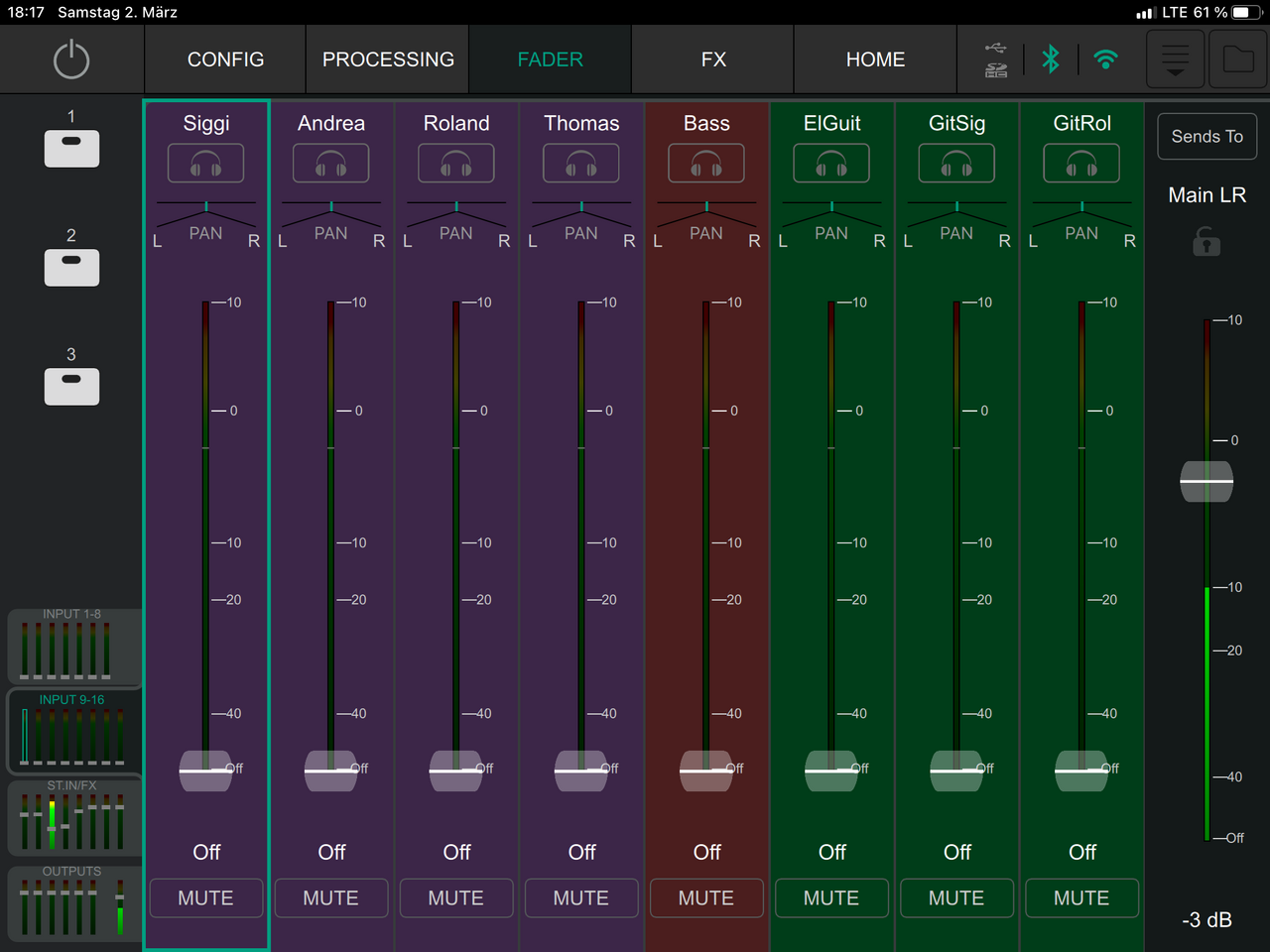Click the headphone solo icon on Siggi channel
This screenshot has height=952, width=1270.
coord(205,164)
